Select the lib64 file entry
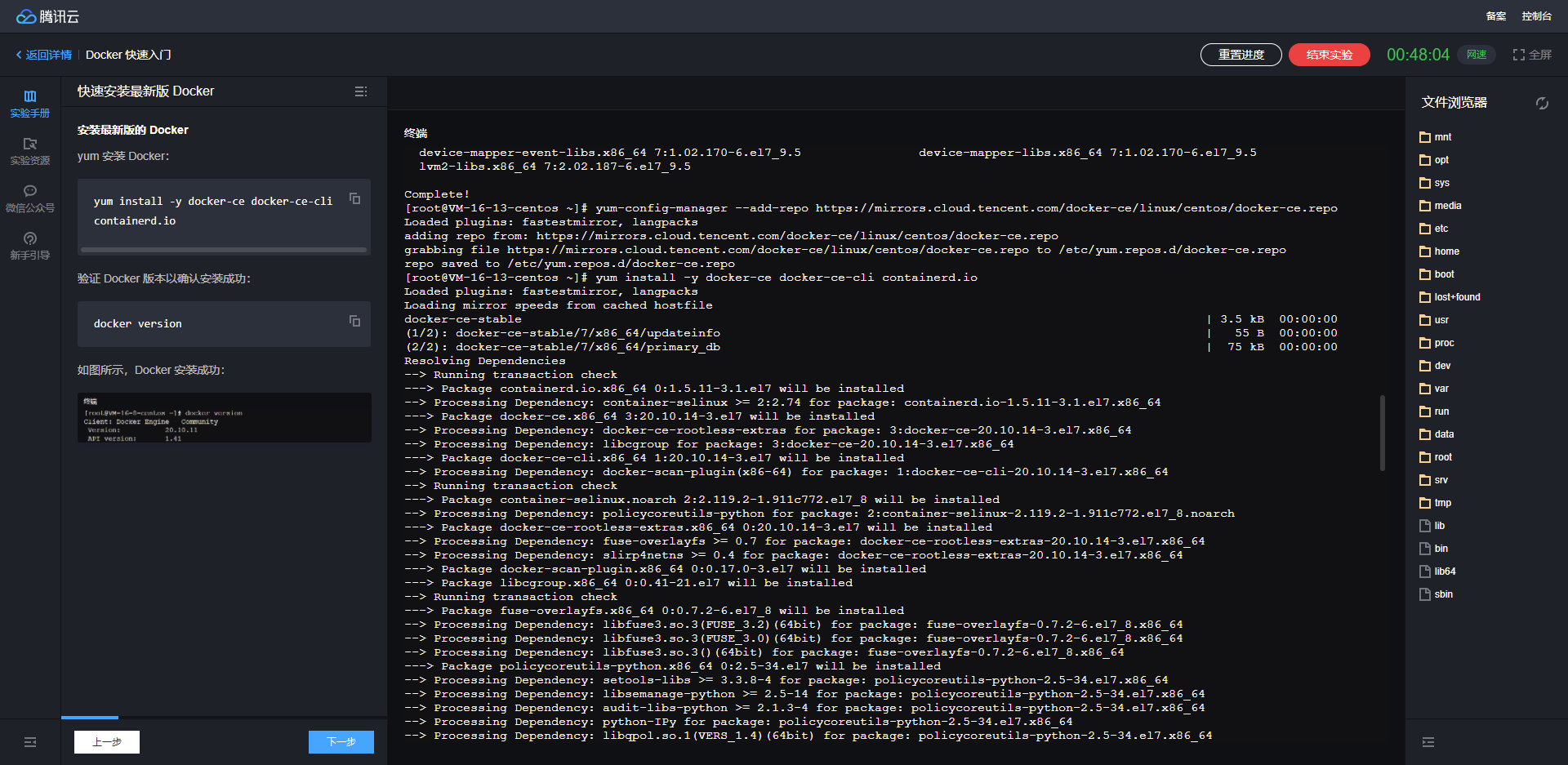Screen dimensions: 1568x765 tap(1438, 572)
